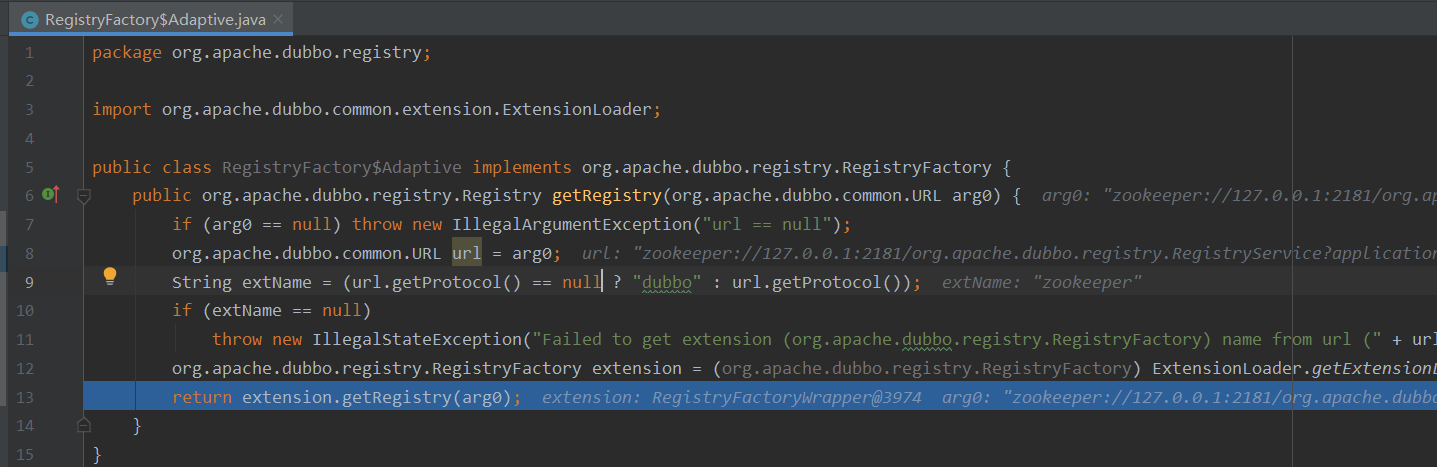Click the Java class icon in the file tab
Image resolution: width=1437 pixels, height=467 pixels.
(x=30, y=19)
